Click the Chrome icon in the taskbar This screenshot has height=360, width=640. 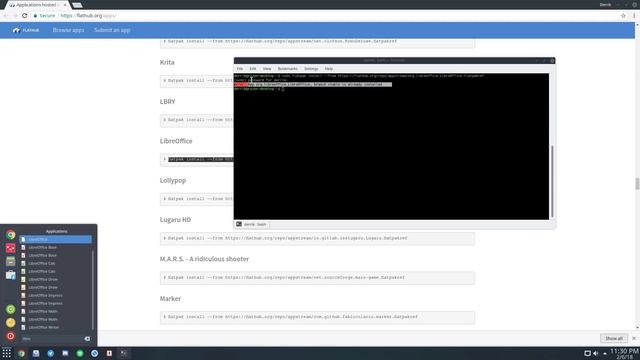click(21, 353)
